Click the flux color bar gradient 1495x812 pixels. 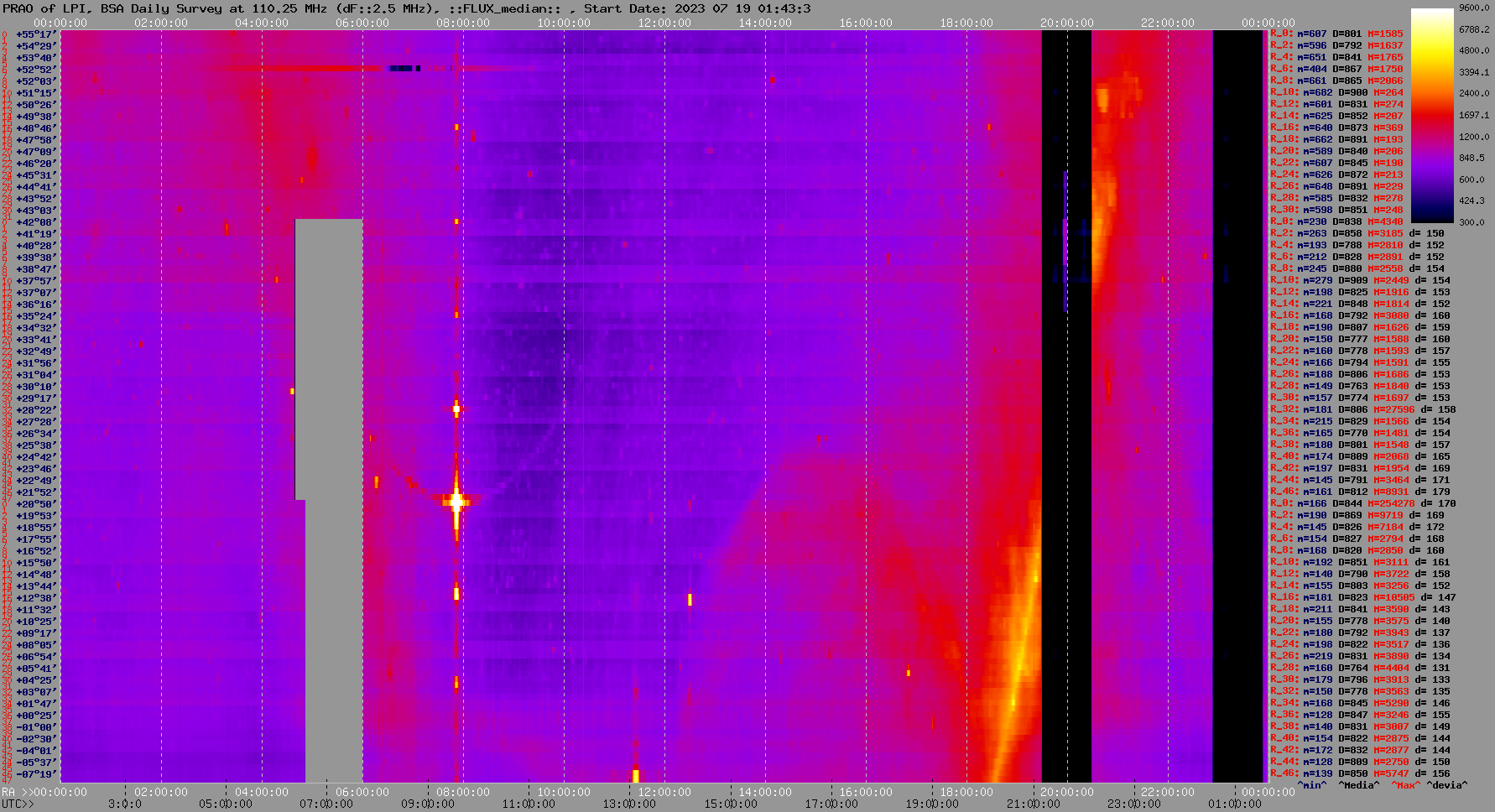(1432, 115)
